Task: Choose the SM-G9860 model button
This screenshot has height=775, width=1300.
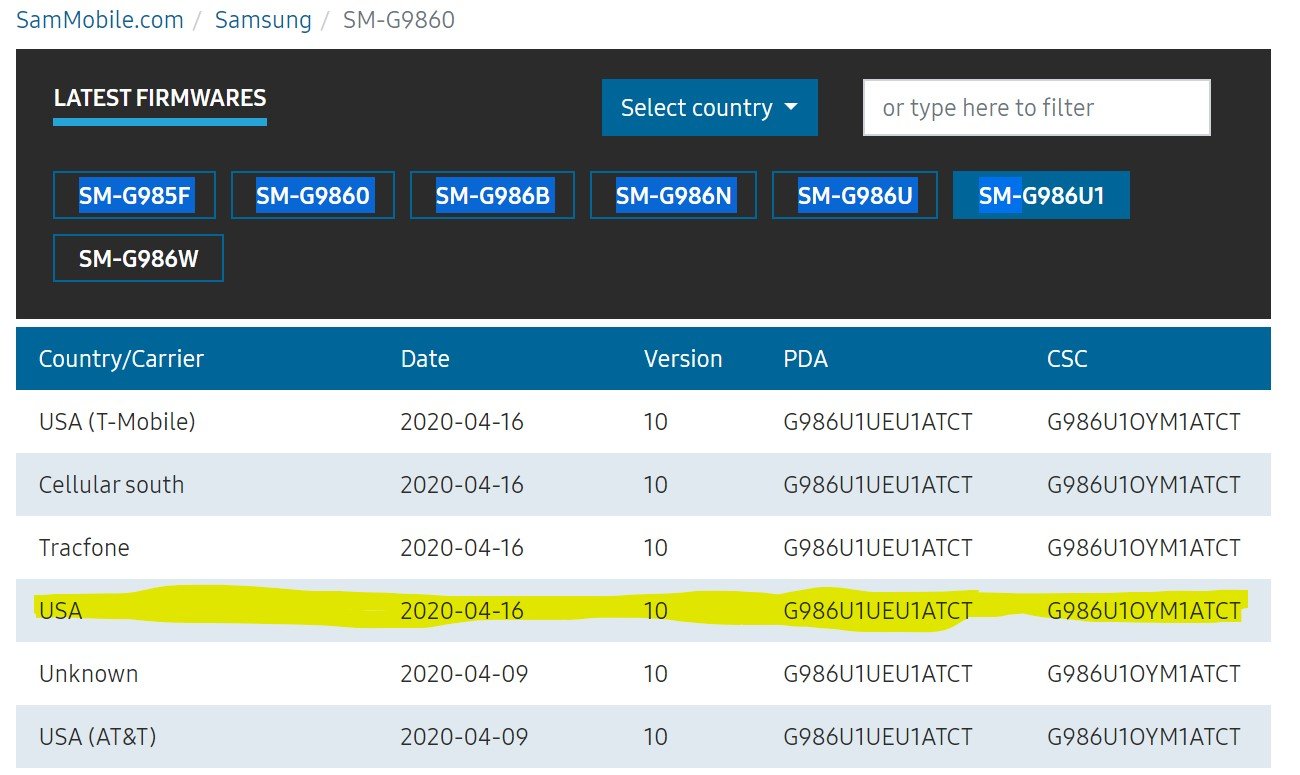Action: point(313,196)
